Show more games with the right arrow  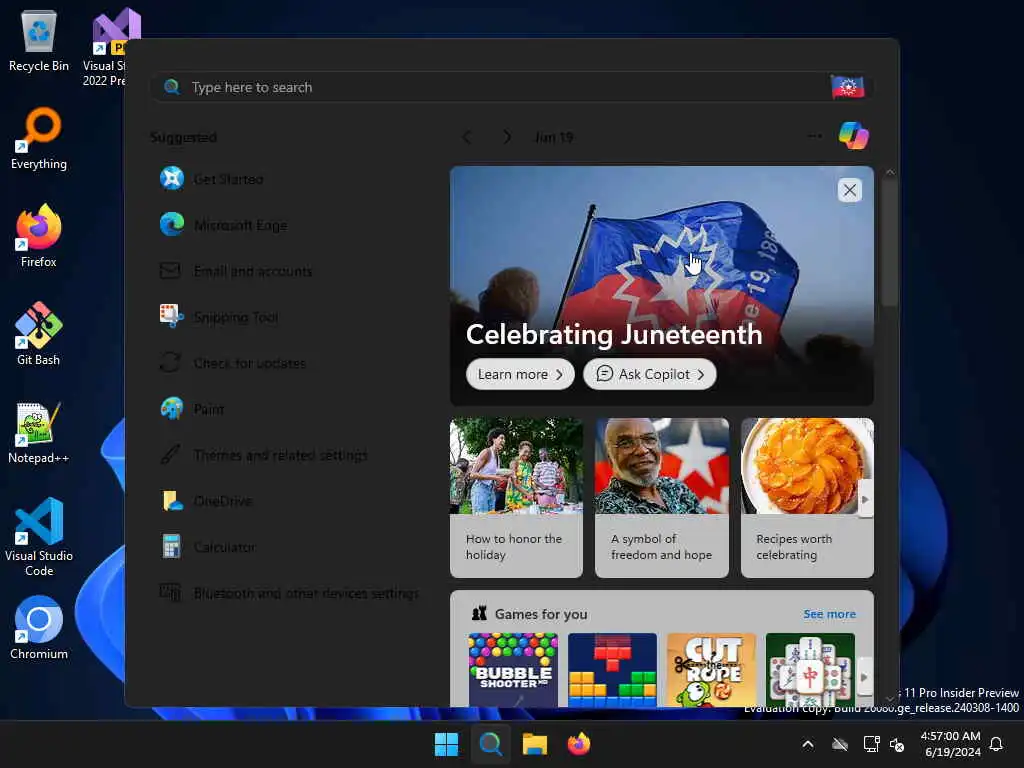[864, 677]
